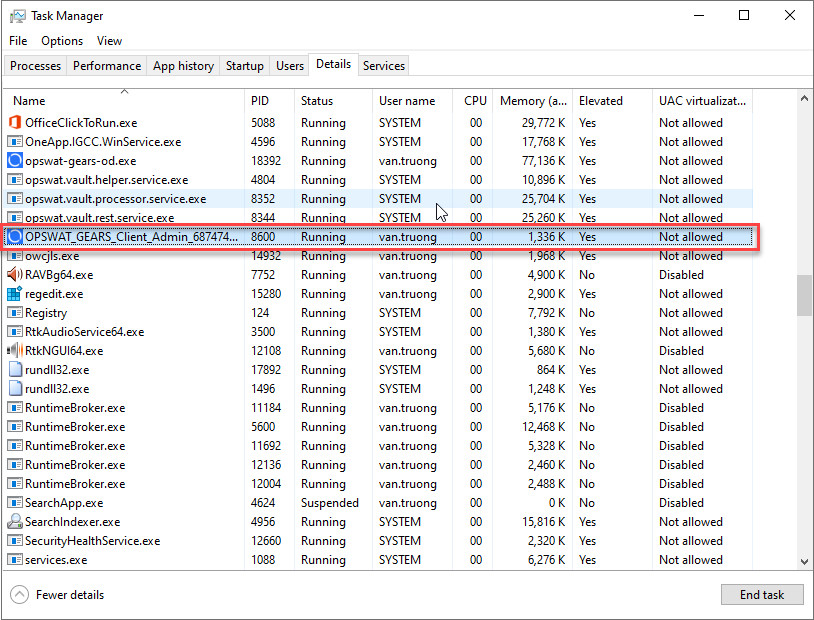Click the RuntimeBroker.exe icon with PID 5600
The width and height of the screenshot is (814, 620).
15,427
